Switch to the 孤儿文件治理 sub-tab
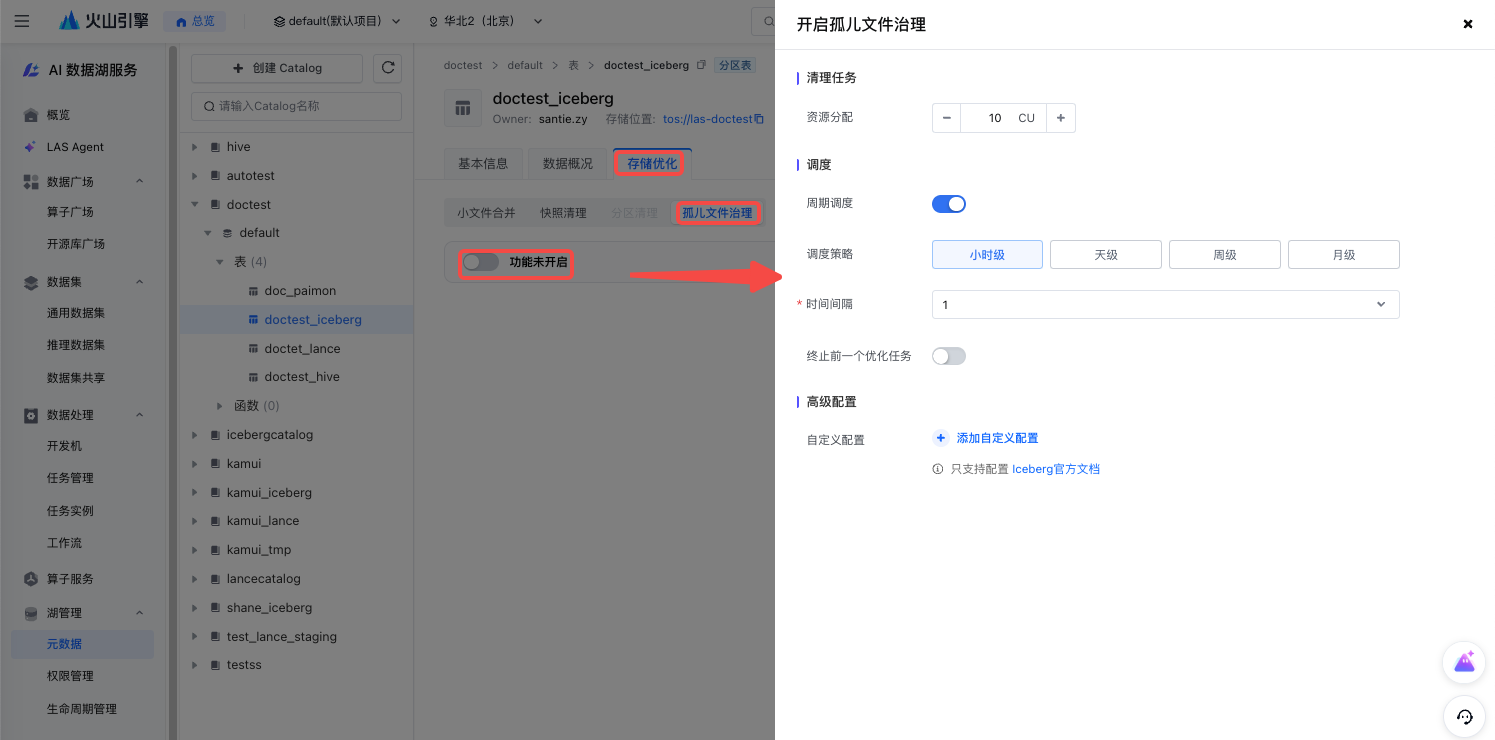The image size is (1495, 740). point(717,213)
